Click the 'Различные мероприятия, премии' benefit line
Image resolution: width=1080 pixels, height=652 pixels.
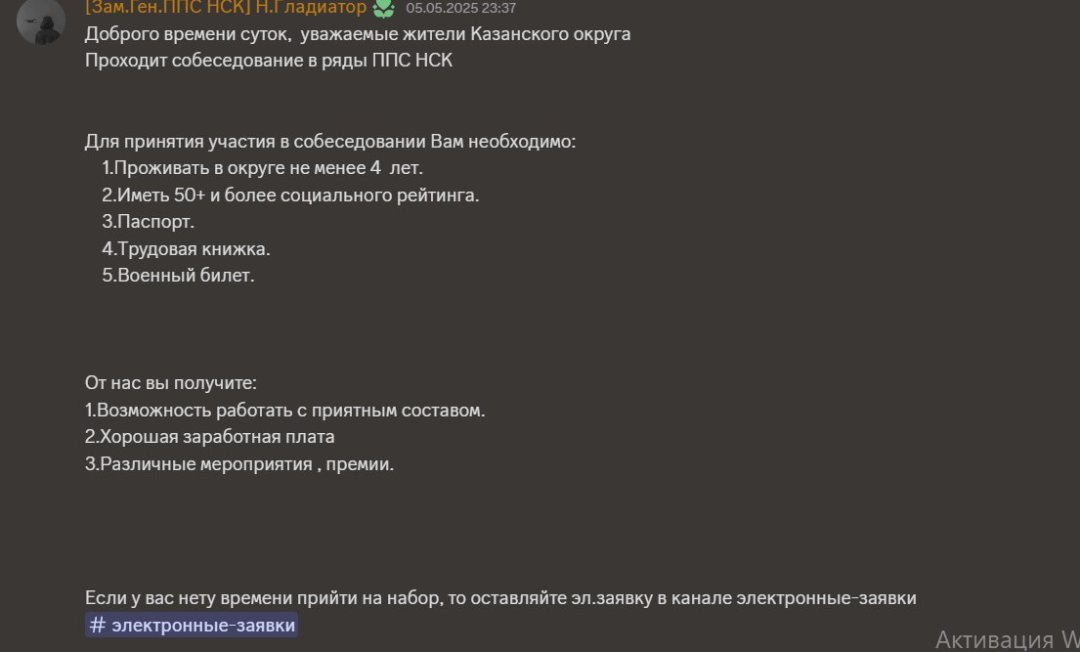click(x=240, y=464)
